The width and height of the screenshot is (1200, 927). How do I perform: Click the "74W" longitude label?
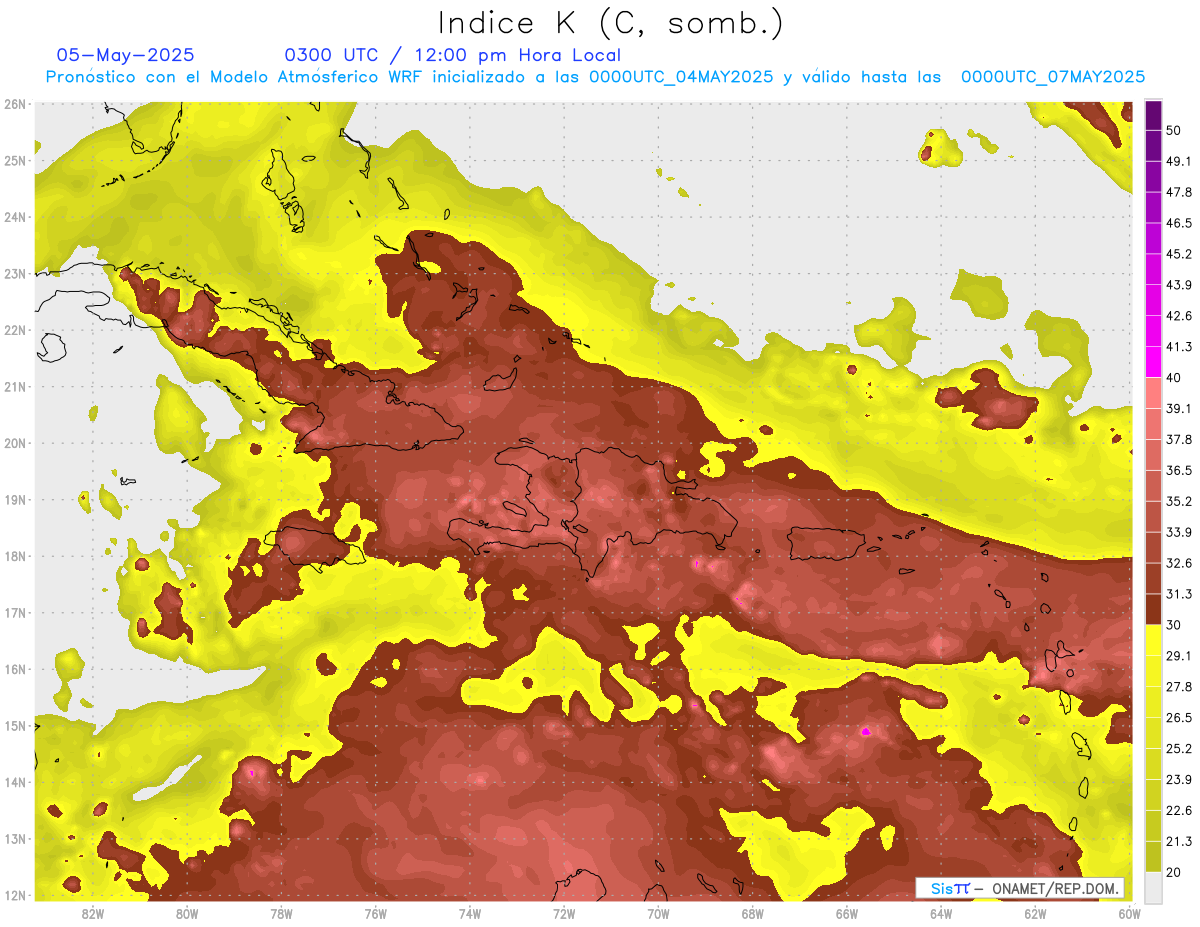coord(469,913)
